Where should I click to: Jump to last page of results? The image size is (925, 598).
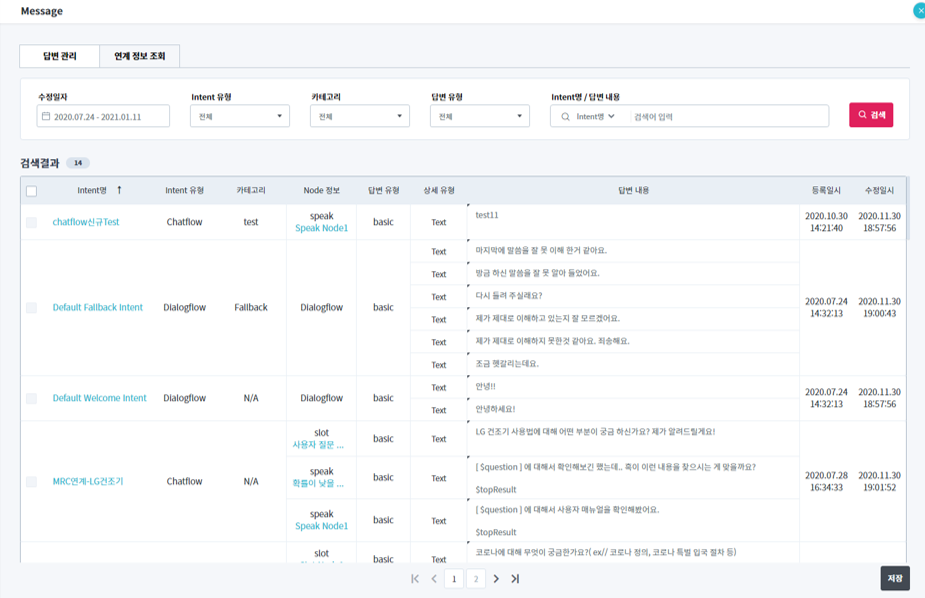tap(515, 579)
